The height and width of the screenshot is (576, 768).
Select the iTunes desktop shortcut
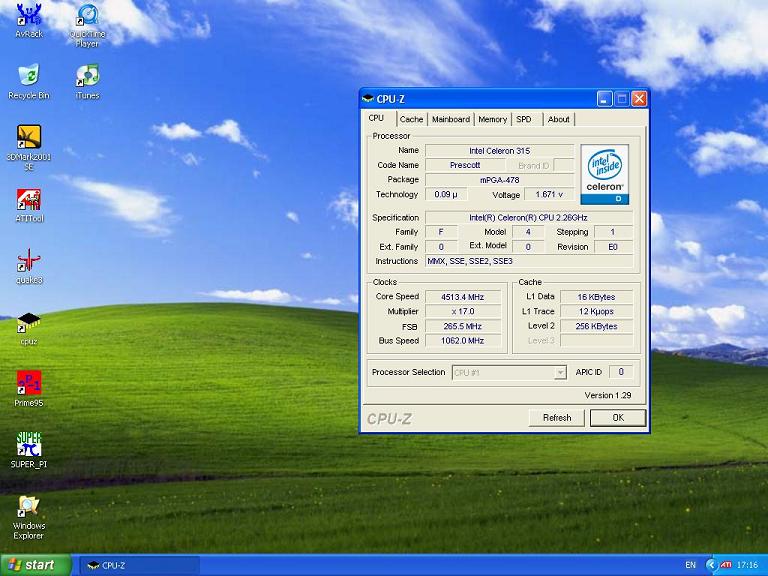coord(87,82)
